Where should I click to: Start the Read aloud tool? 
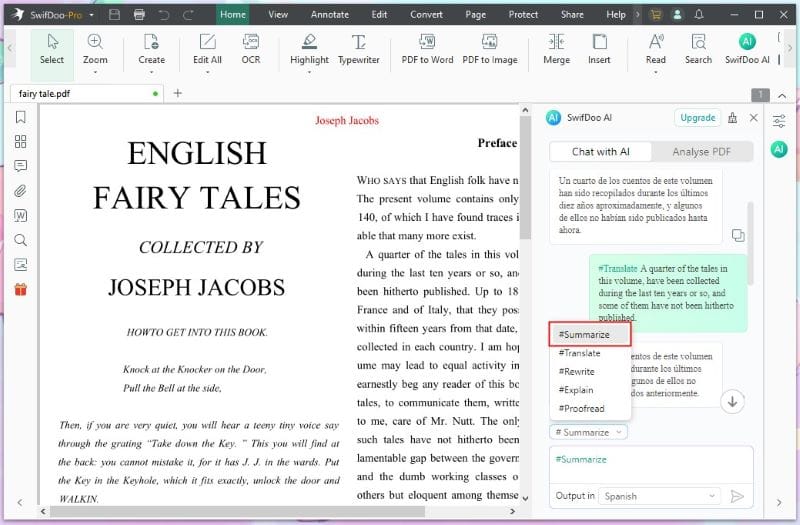(656, 49)
